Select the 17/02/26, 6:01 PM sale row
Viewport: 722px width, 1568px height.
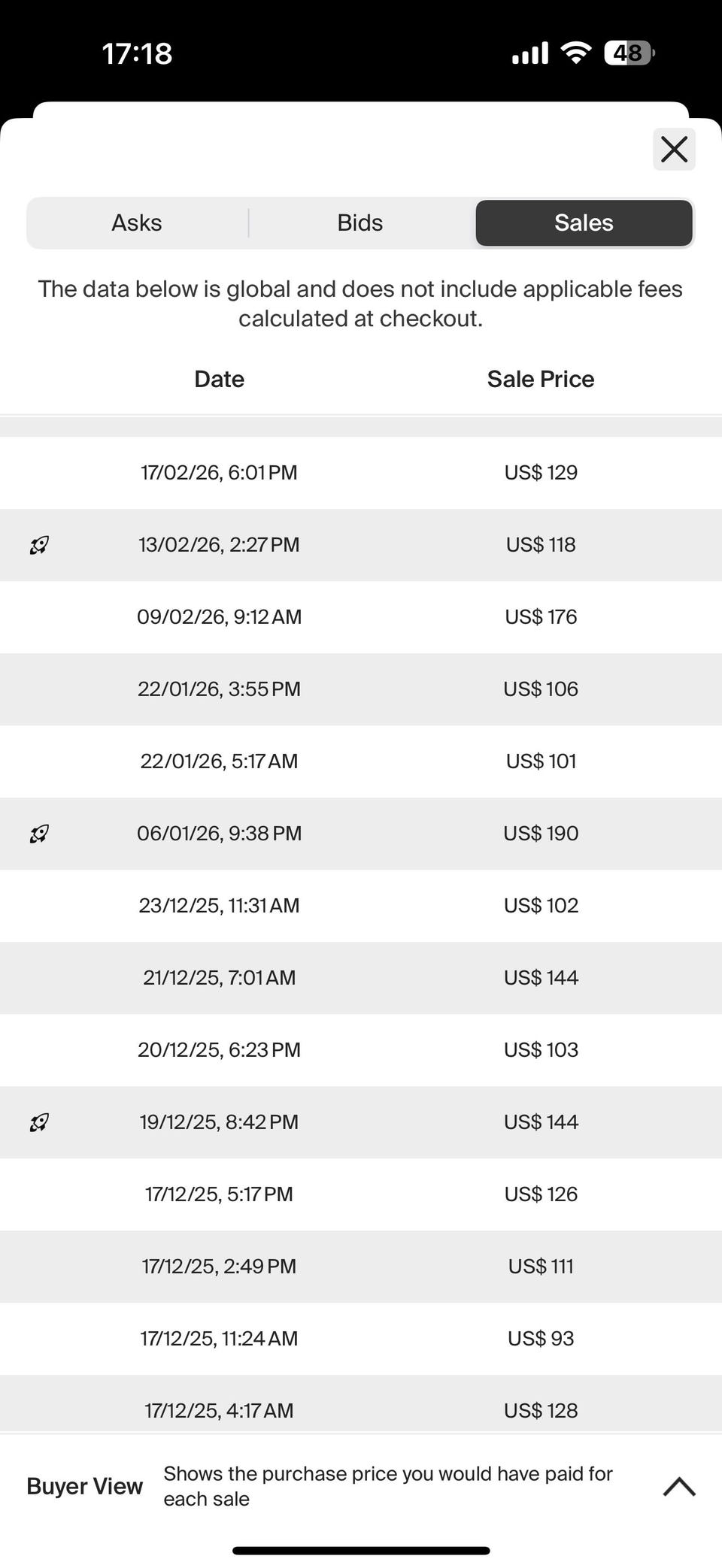pyautogui.click(x=219, y=473)
